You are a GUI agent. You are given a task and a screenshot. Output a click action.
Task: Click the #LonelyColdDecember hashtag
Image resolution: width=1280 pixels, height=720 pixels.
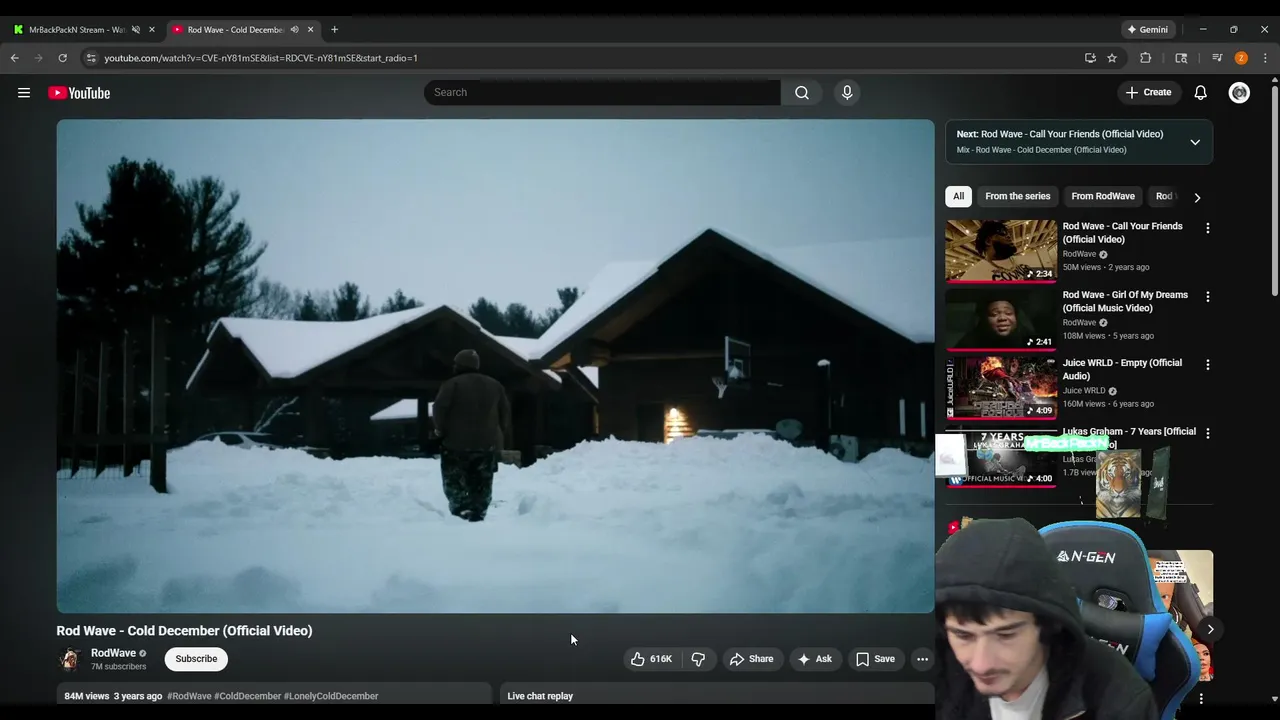point(331,696)
